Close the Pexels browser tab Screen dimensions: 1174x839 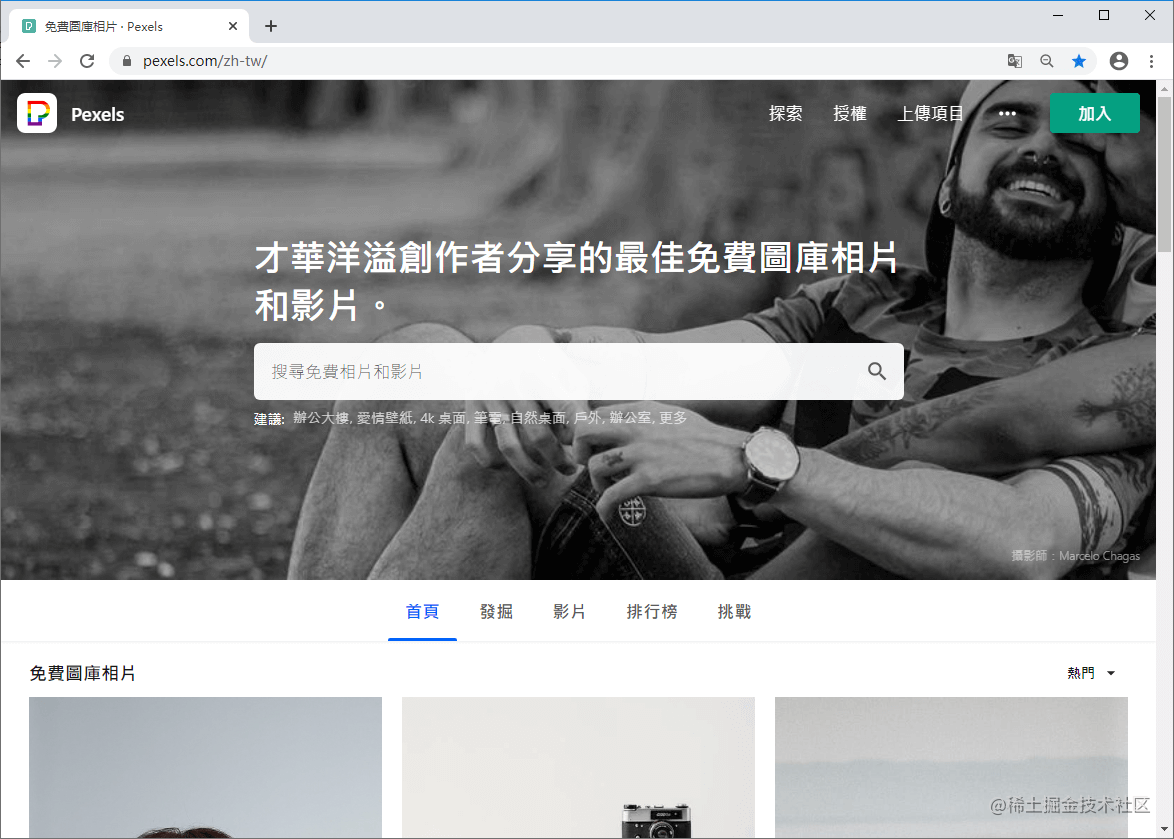coord(233,26)
